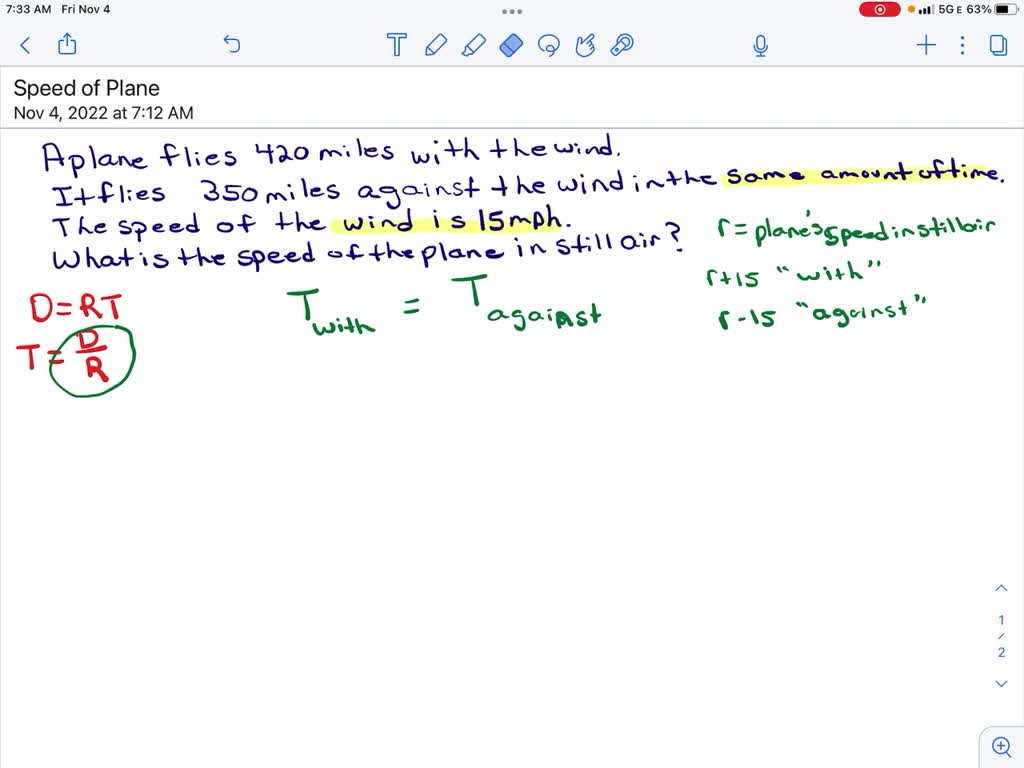
Task: Select the Lasso selection tool
Action: (x=549, y=45)
